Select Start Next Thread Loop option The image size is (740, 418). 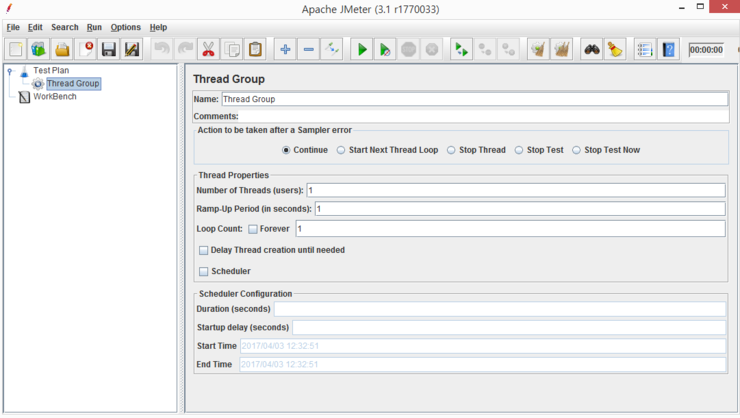pos(341,150)
